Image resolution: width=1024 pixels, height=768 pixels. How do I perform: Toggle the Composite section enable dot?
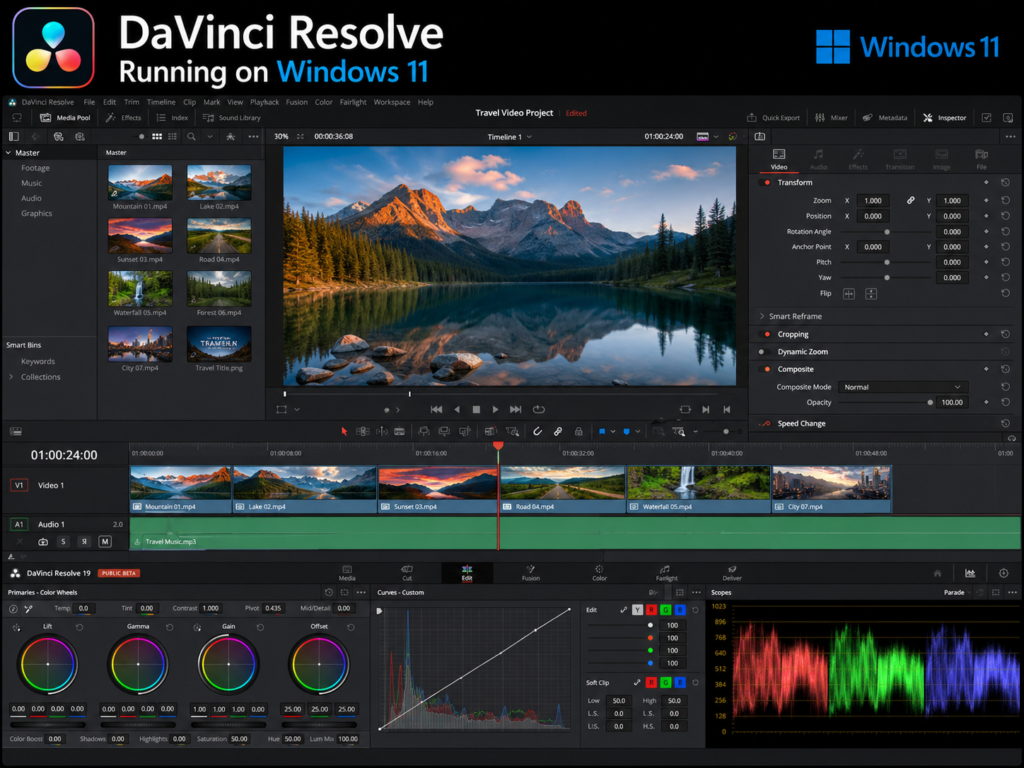pyautogui.click(x=767, y=370)
